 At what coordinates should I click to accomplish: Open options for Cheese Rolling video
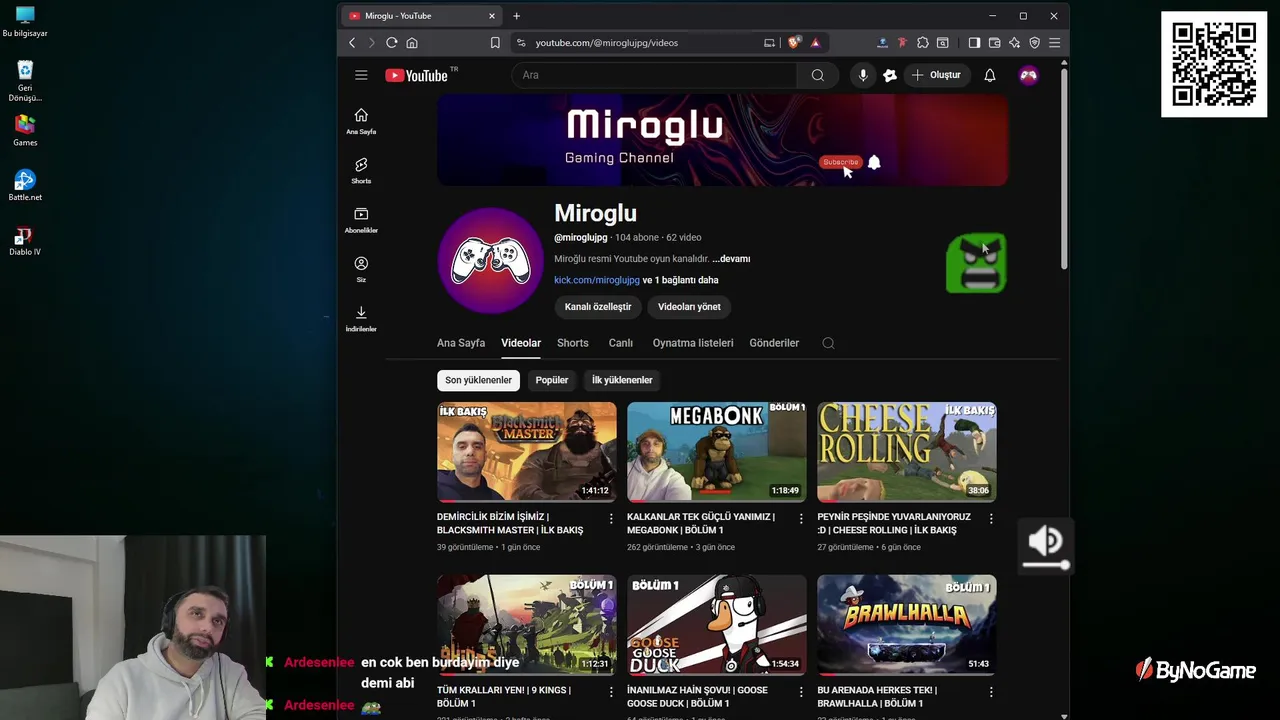(991, 518)
